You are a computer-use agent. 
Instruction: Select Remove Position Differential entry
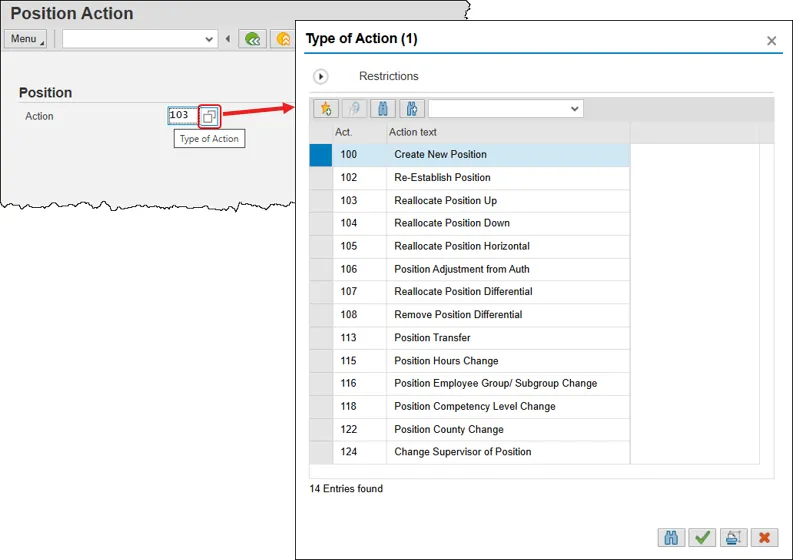pos(470,315)
